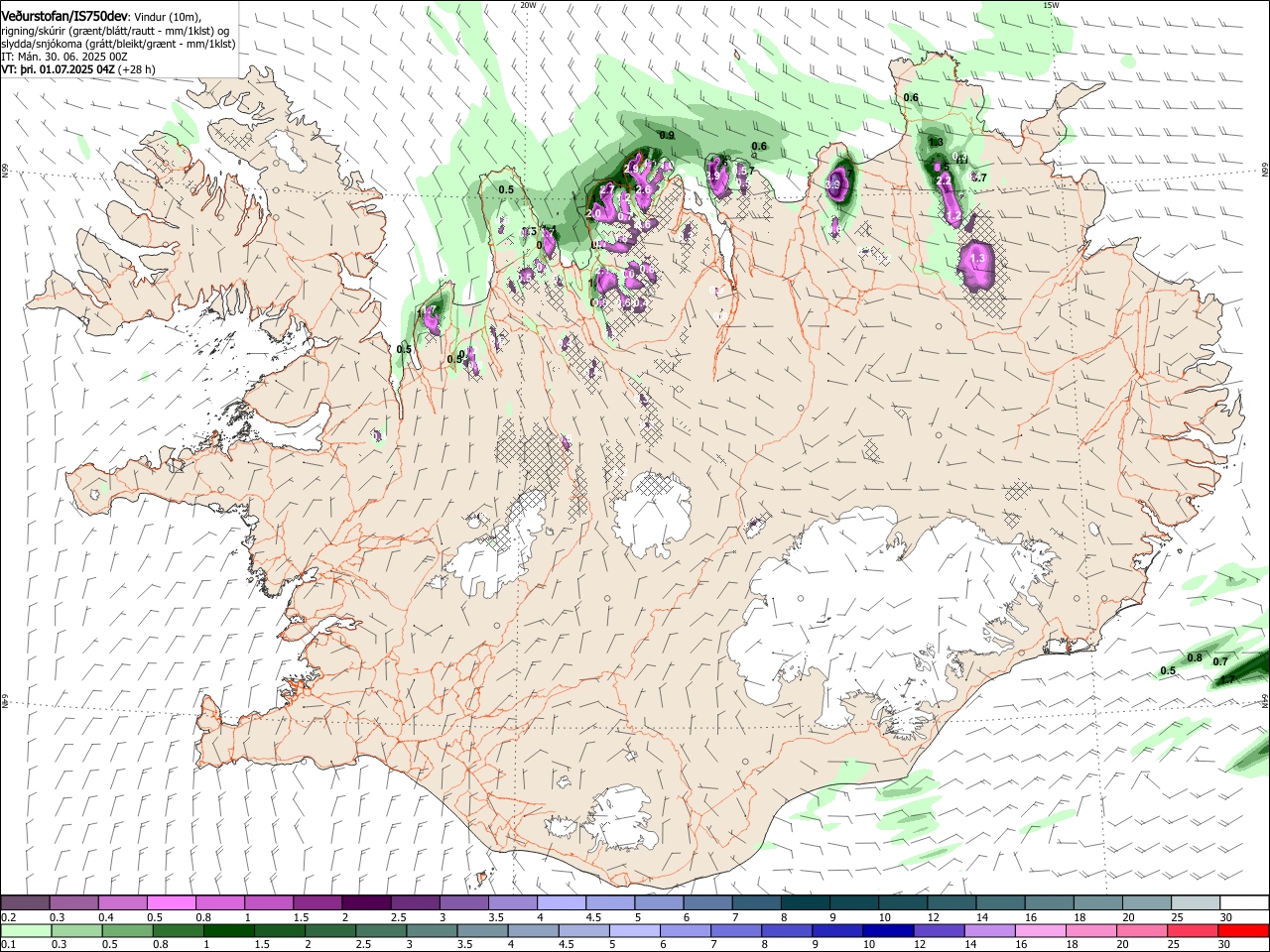Click the bright pink 0.5 swatch in upper legend

(171, 903)
